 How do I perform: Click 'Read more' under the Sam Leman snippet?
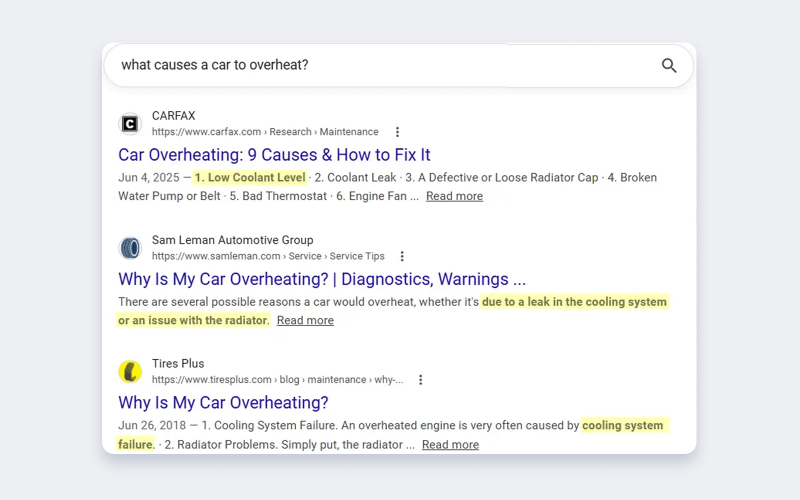(x=305, y=320)
